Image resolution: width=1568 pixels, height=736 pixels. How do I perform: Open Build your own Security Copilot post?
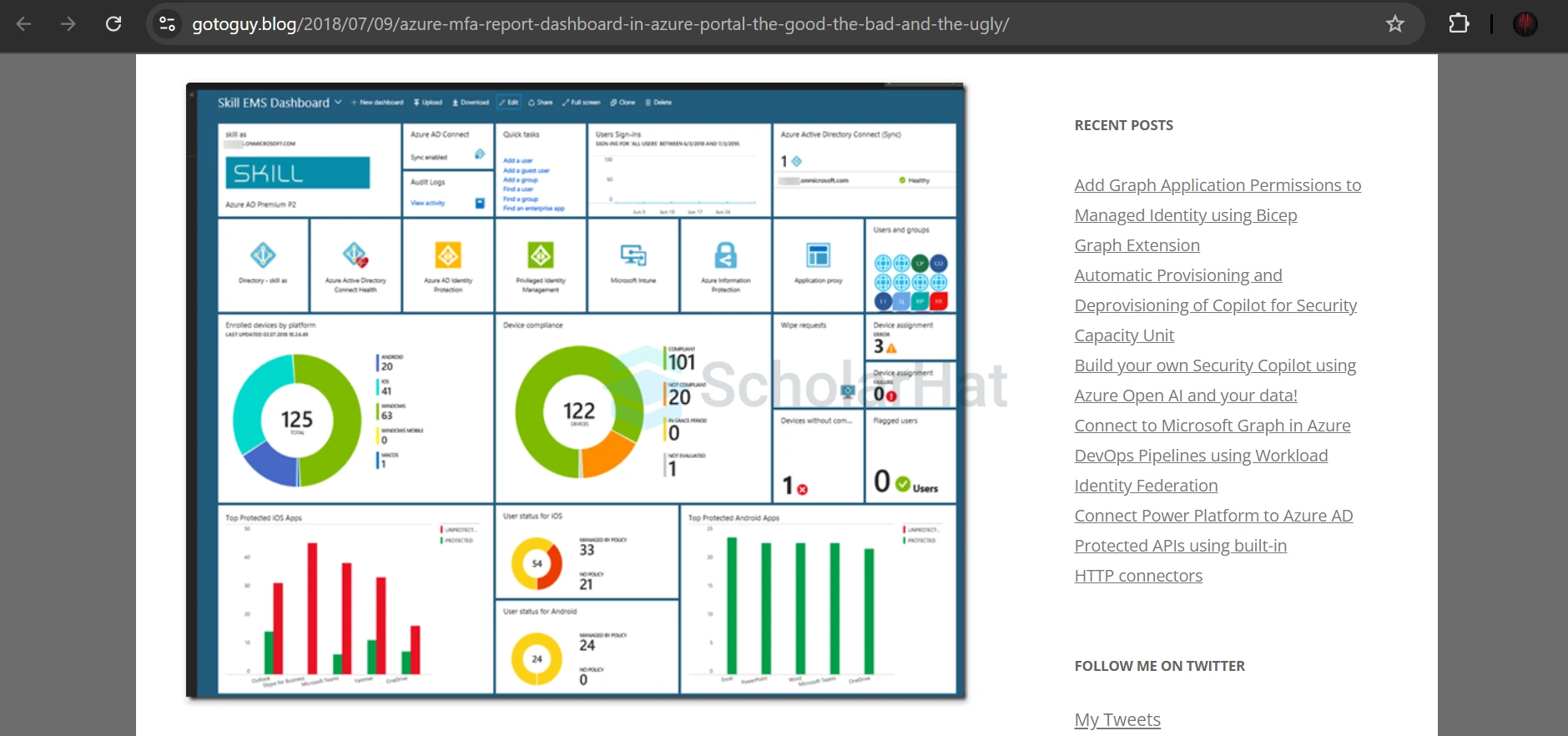pos(1215,381)
